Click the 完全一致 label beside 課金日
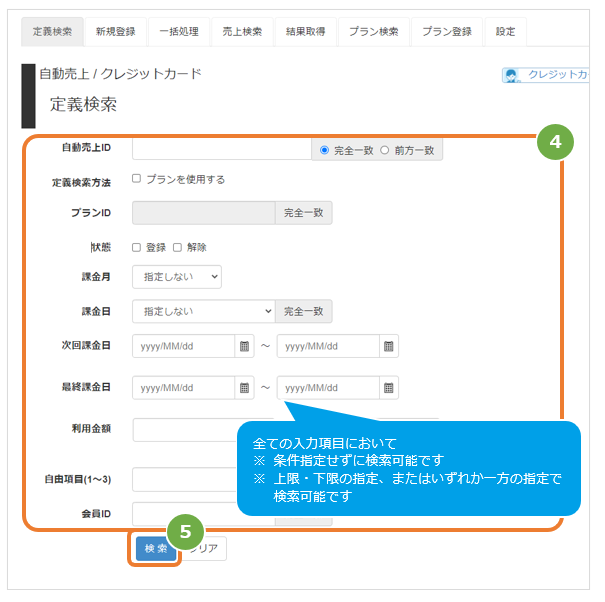The height and width of the screenshot is (602, 605). click(x=304, y=311)
